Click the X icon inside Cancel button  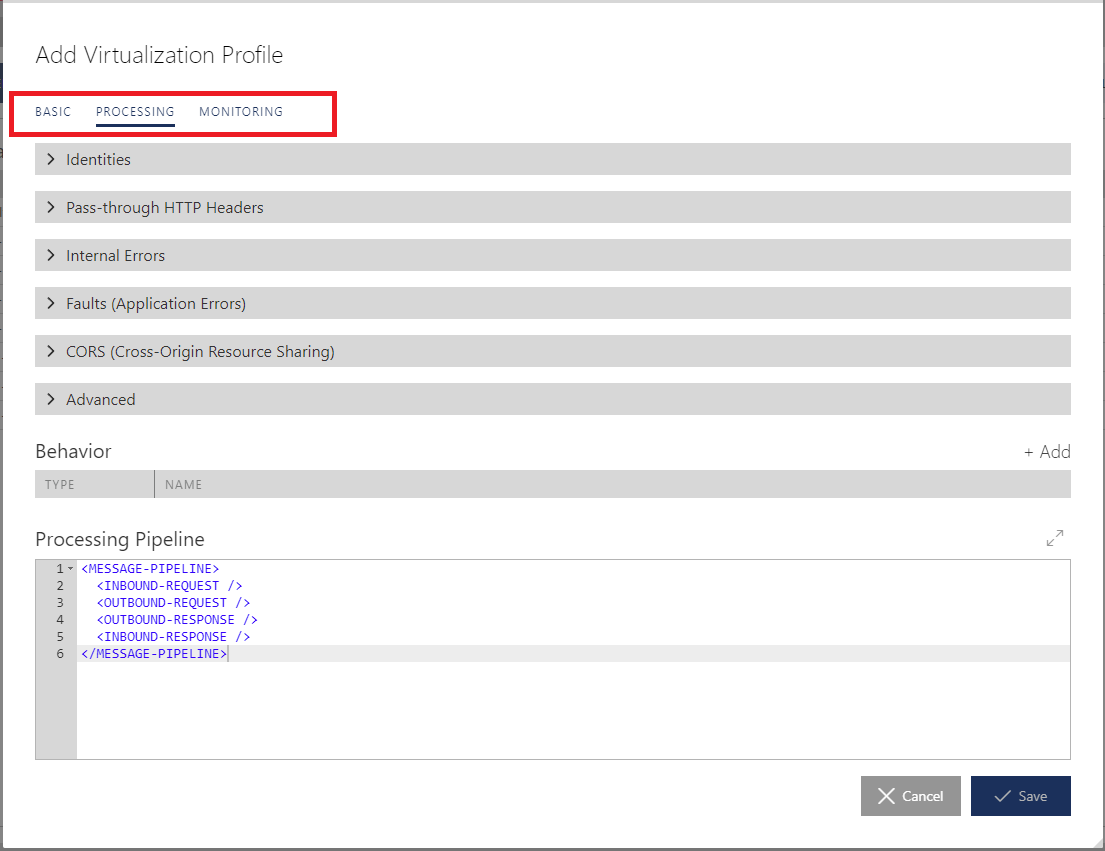(x=888, y=796)
